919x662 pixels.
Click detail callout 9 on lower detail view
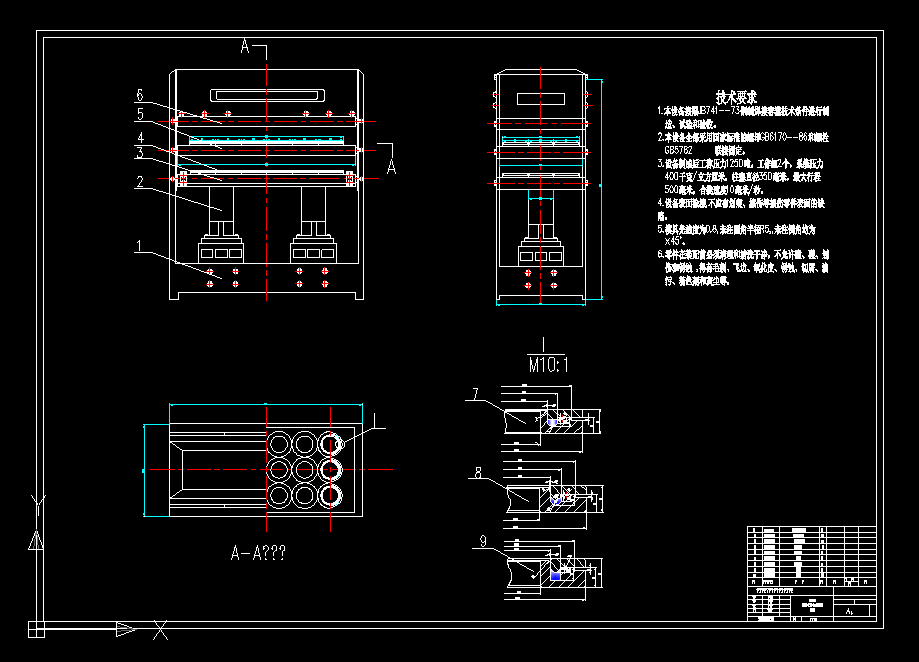[483, 541]
